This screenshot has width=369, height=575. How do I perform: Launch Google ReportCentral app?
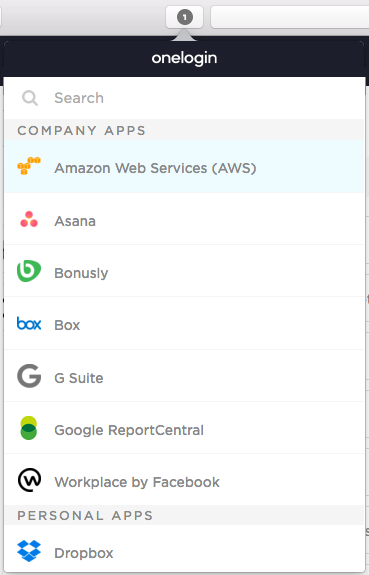tap(184, 428)
